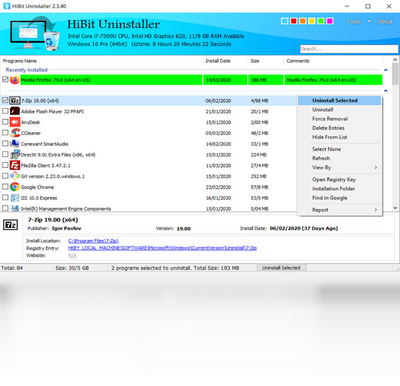Open the HKEY_LOCAL_MACHINE registry entry link
The height and width of the screenshot is (386, 400).
pyautogui.click(x=162, y=248)
